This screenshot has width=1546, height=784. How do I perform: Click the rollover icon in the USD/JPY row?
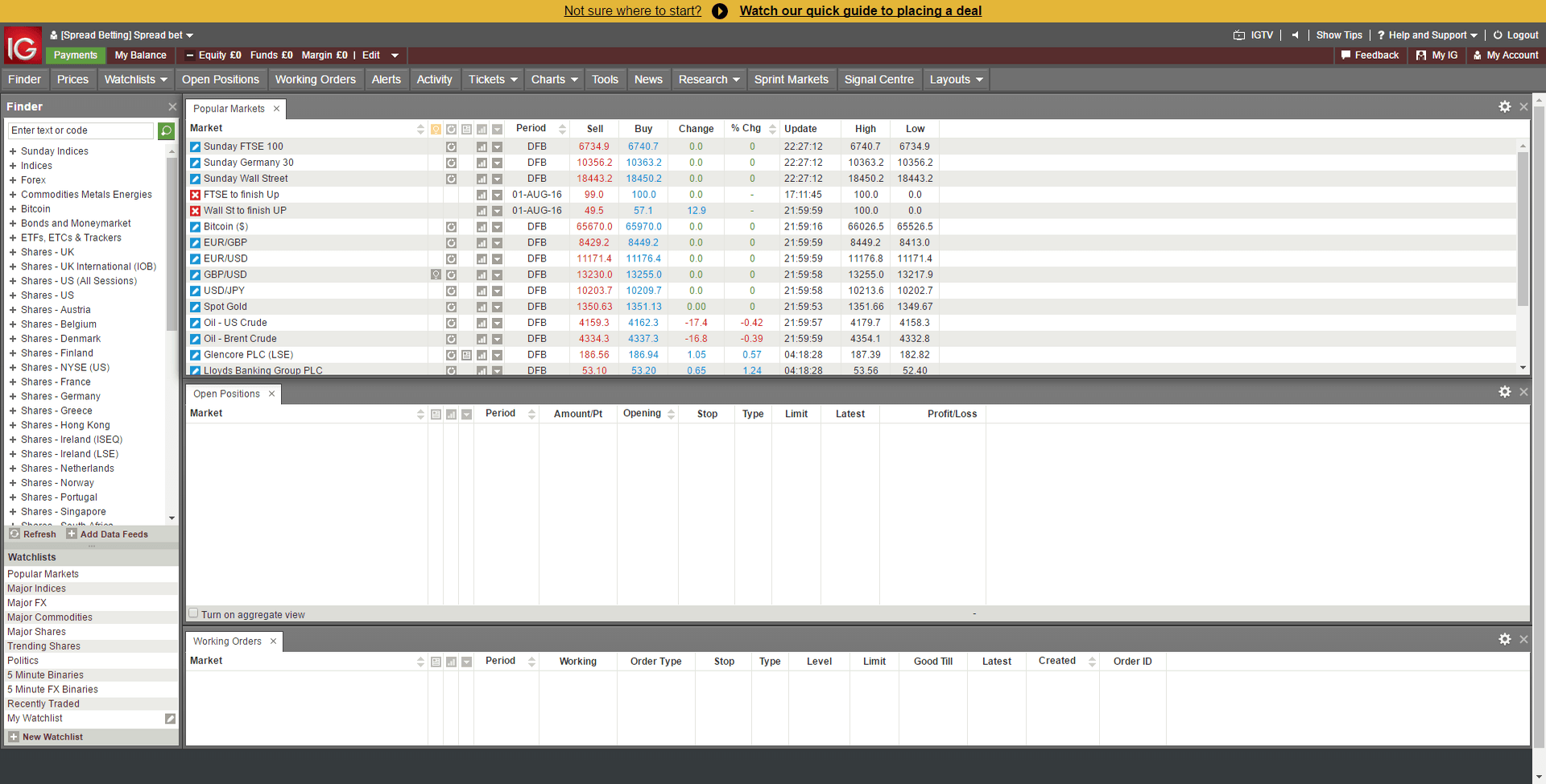pyautogui.click(x=451, y=291)
